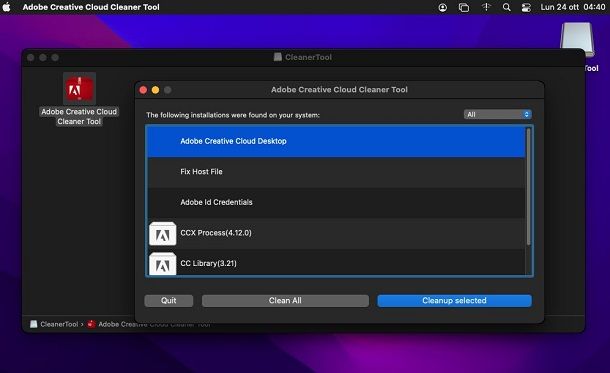Open the All filter dropdown
The image size is (610, 373).
(x=498, y=114)
